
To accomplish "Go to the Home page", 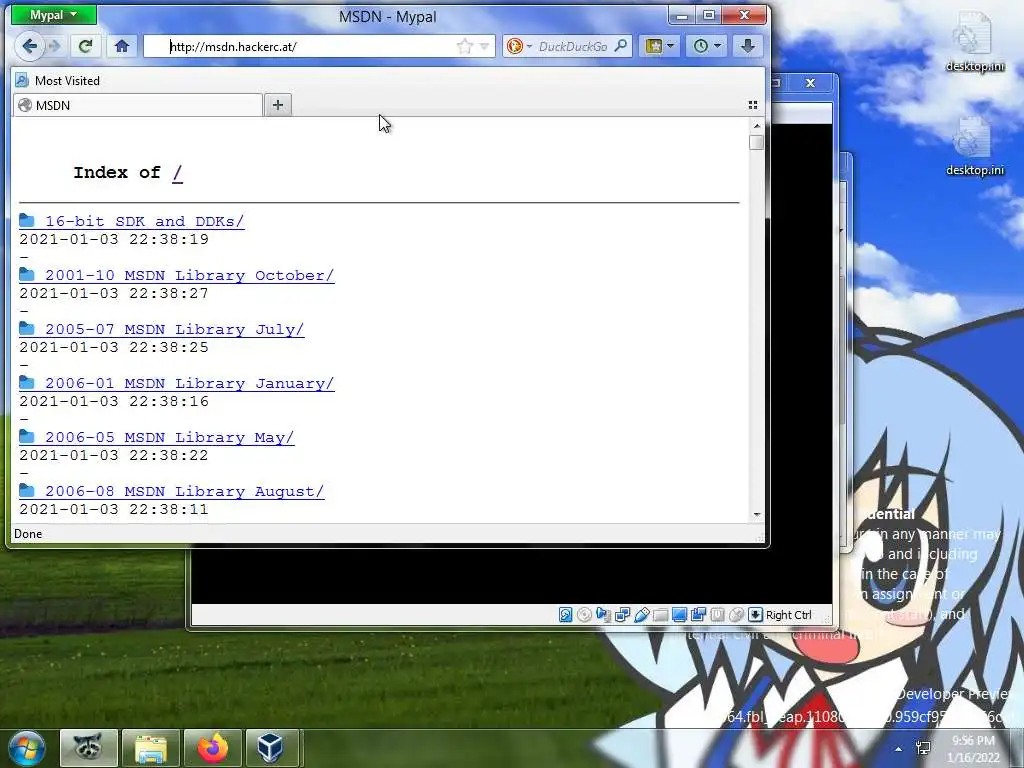I will click(121, 46).
